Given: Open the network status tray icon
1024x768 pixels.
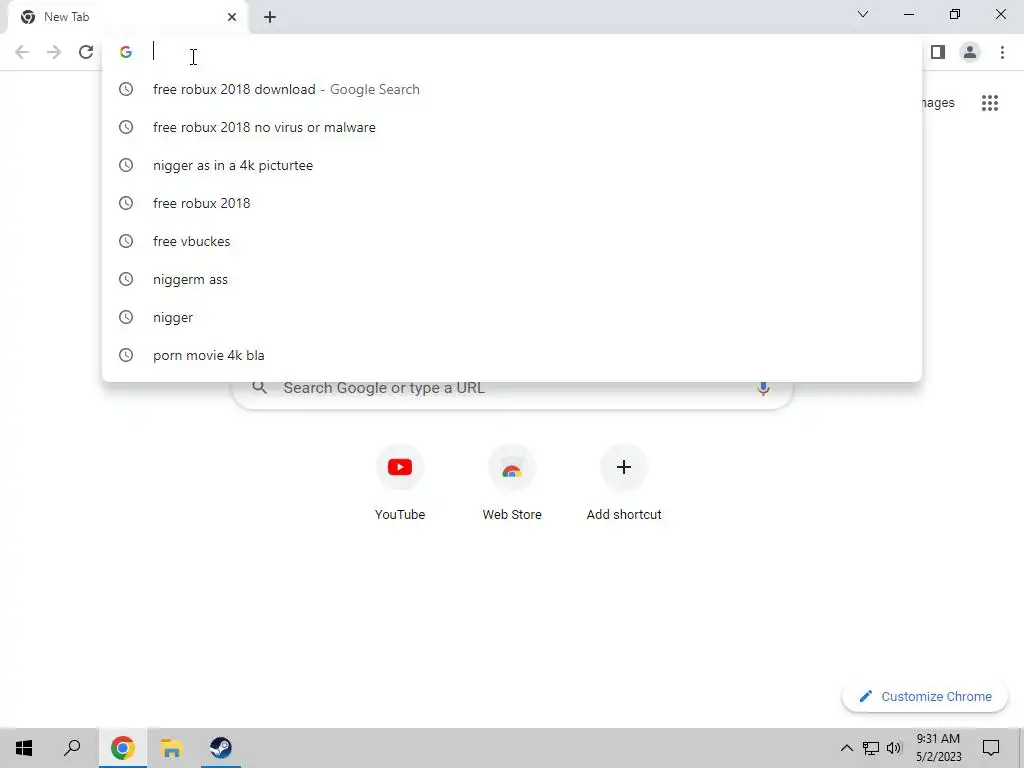Looking at the screenshot, I should click(x=871, y=748).
